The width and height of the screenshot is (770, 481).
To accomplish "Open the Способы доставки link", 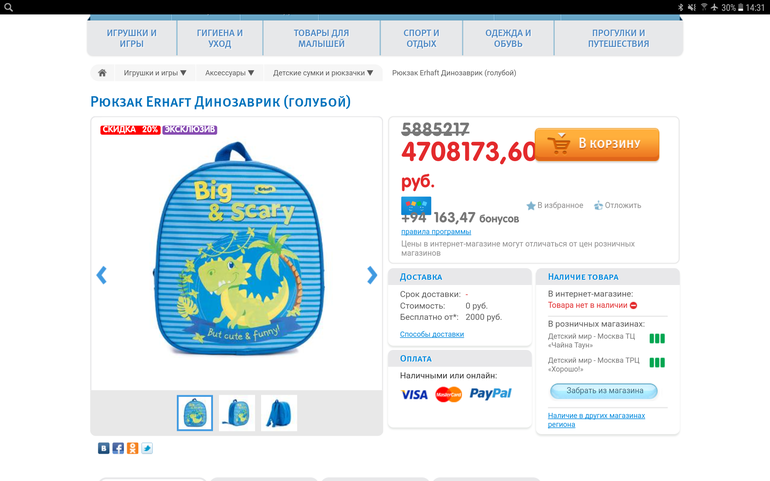I will pos(432,334).
